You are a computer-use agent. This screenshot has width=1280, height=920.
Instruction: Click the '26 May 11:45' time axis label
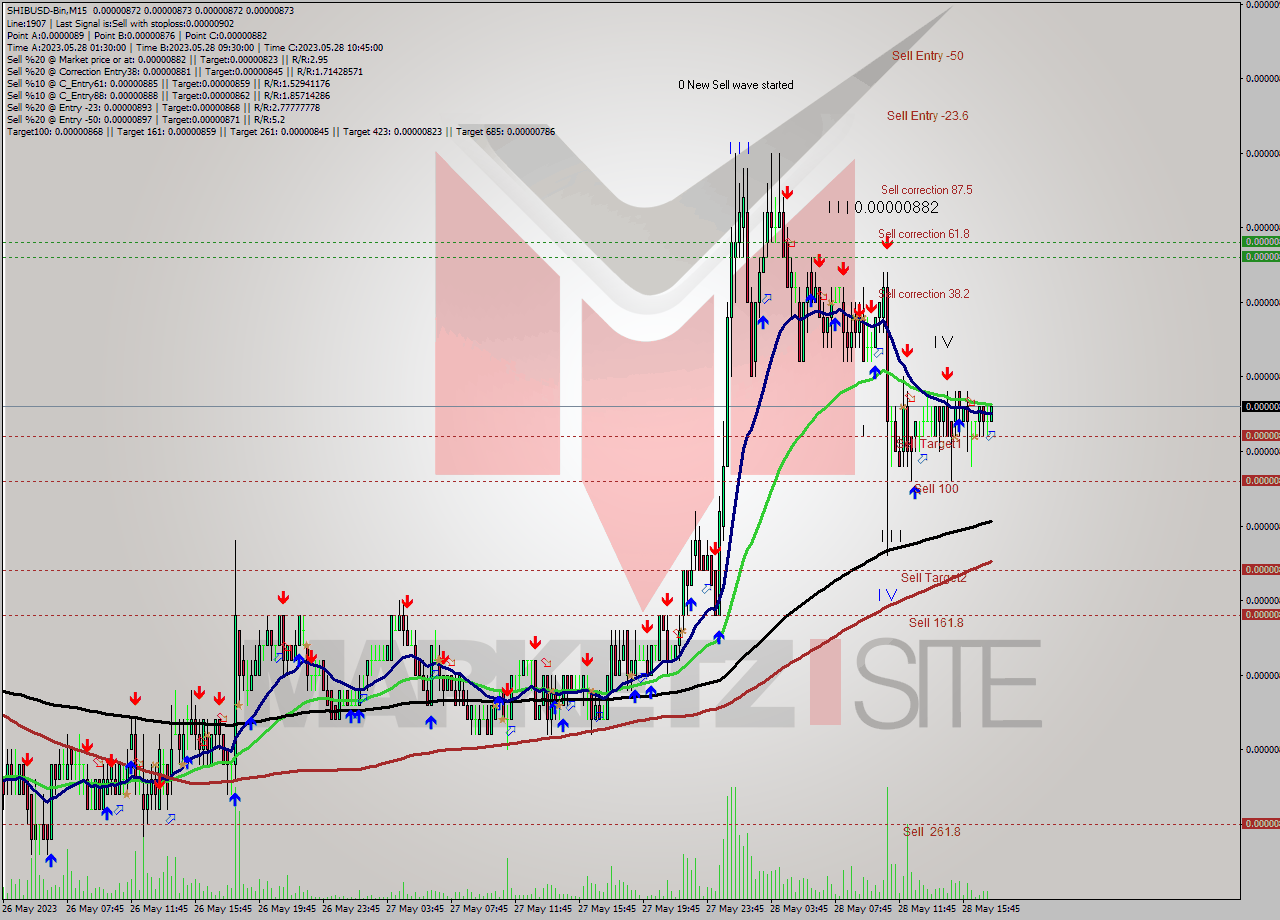pos(159,909)
